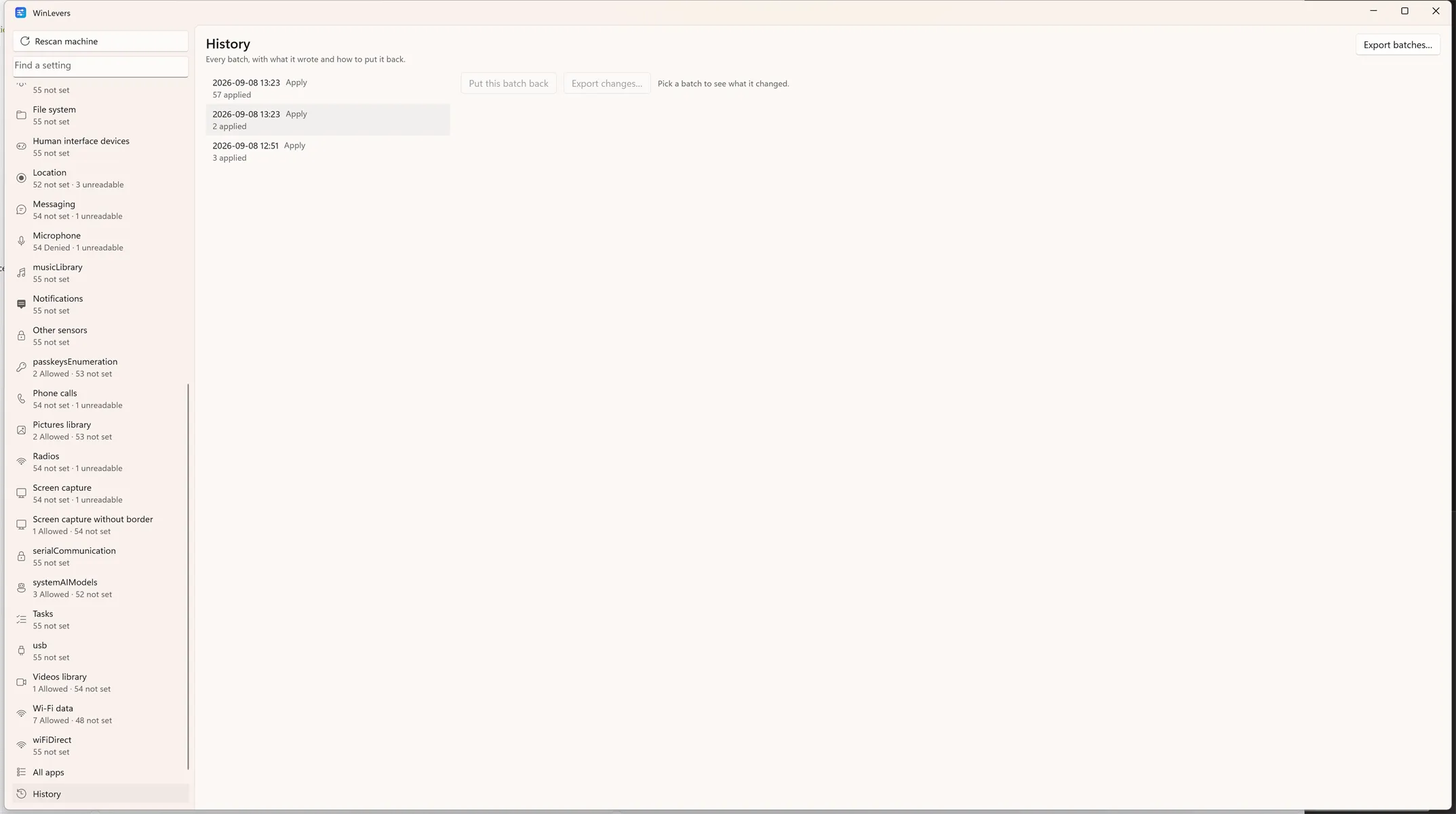1456x814 pixels.
Task: Open the Radios category
Action: click(99, 462)
